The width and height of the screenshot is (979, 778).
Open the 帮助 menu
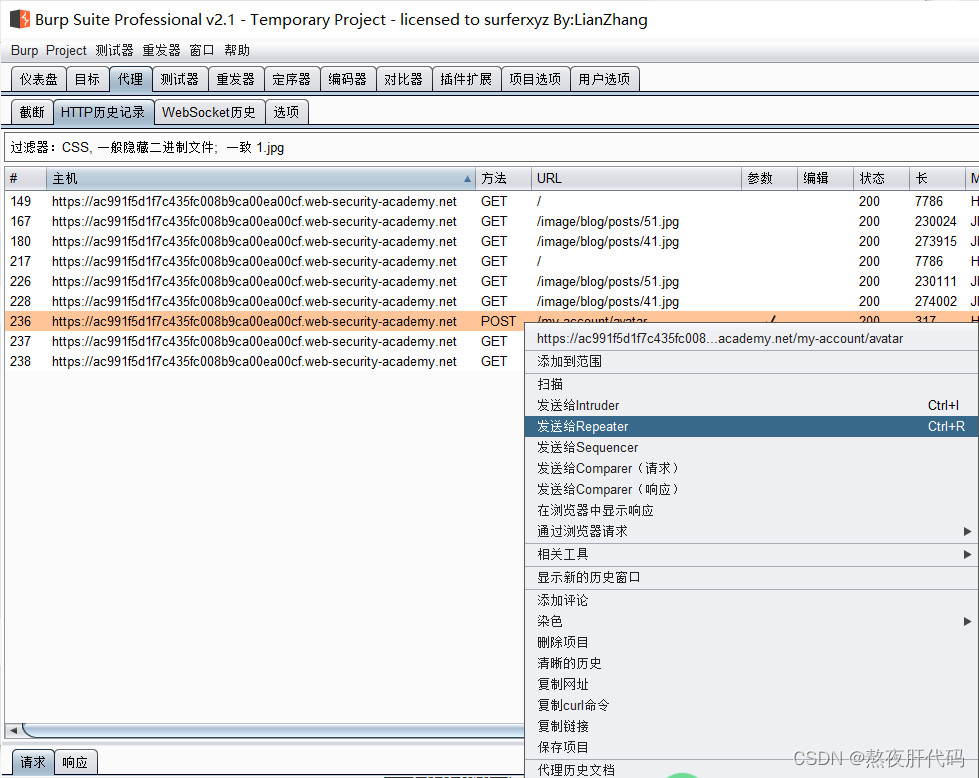coord(237,51)
